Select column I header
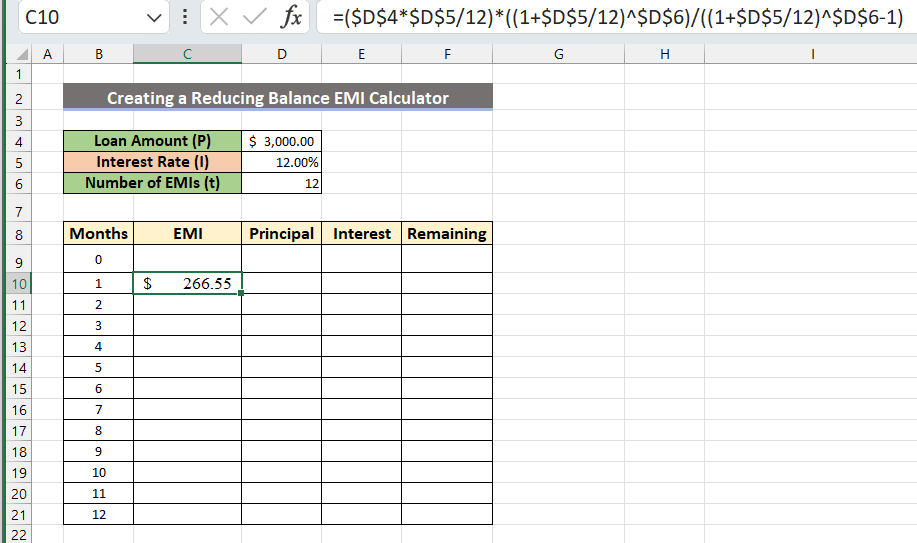Screen dimensions: 917x543 (x=812, y=54)
